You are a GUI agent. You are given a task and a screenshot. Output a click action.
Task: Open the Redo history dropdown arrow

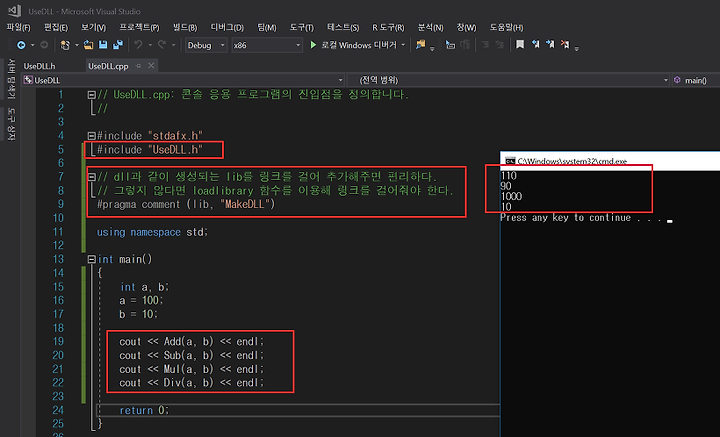pos(173,45)
